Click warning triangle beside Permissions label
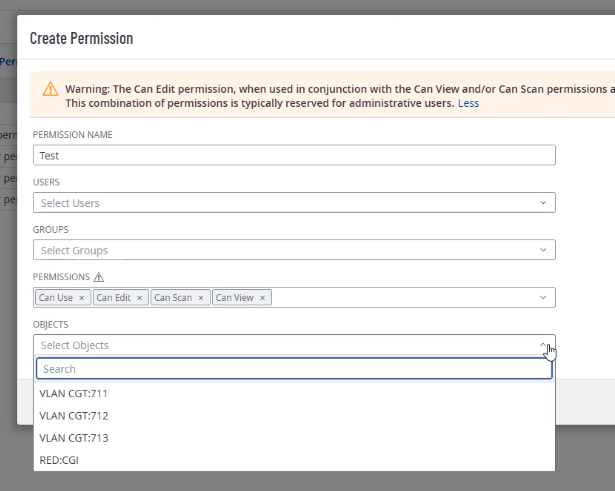Viewport: 615px width, 491px height. point(99,277)
